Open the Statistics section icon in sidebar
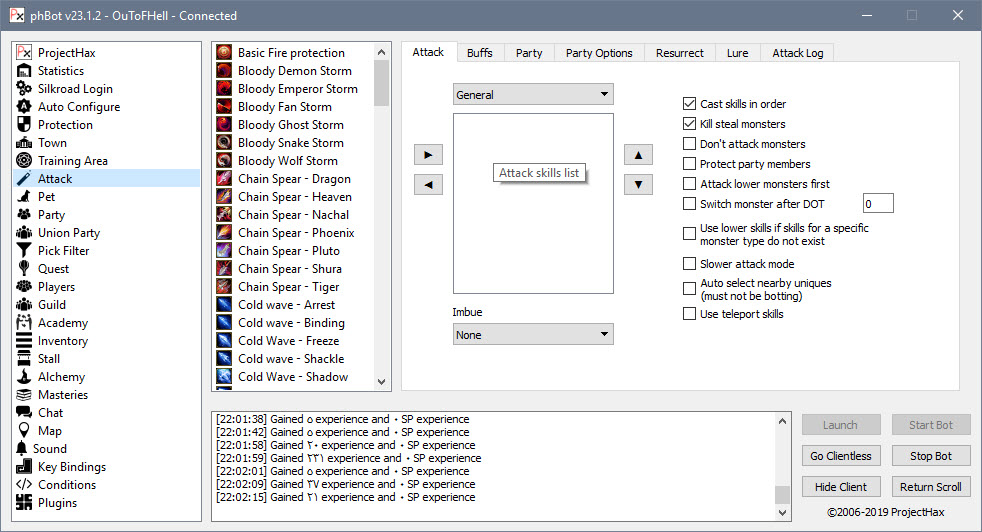This screenshot has height=532, width=982. [x=24, y=71]
